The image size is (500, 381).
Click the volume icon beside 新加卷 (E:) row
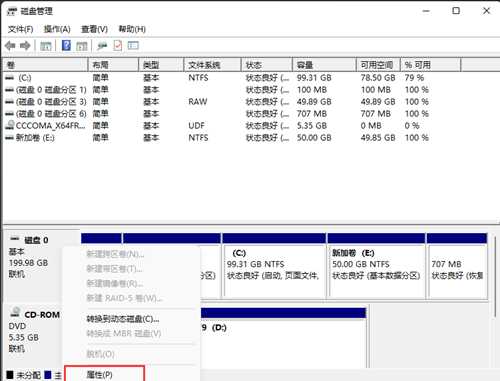[10, 138]
